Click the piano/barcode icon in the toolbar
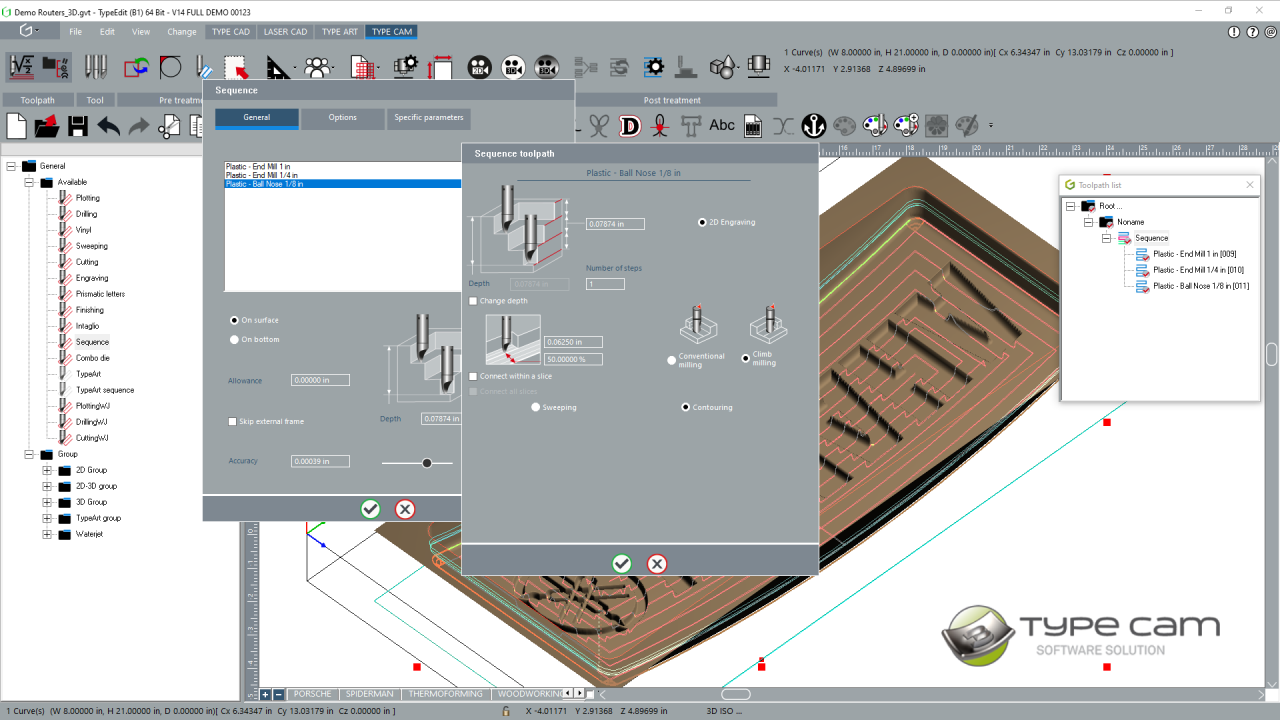The width and height of the screenshot is (1280, 720). click(753, 125)
